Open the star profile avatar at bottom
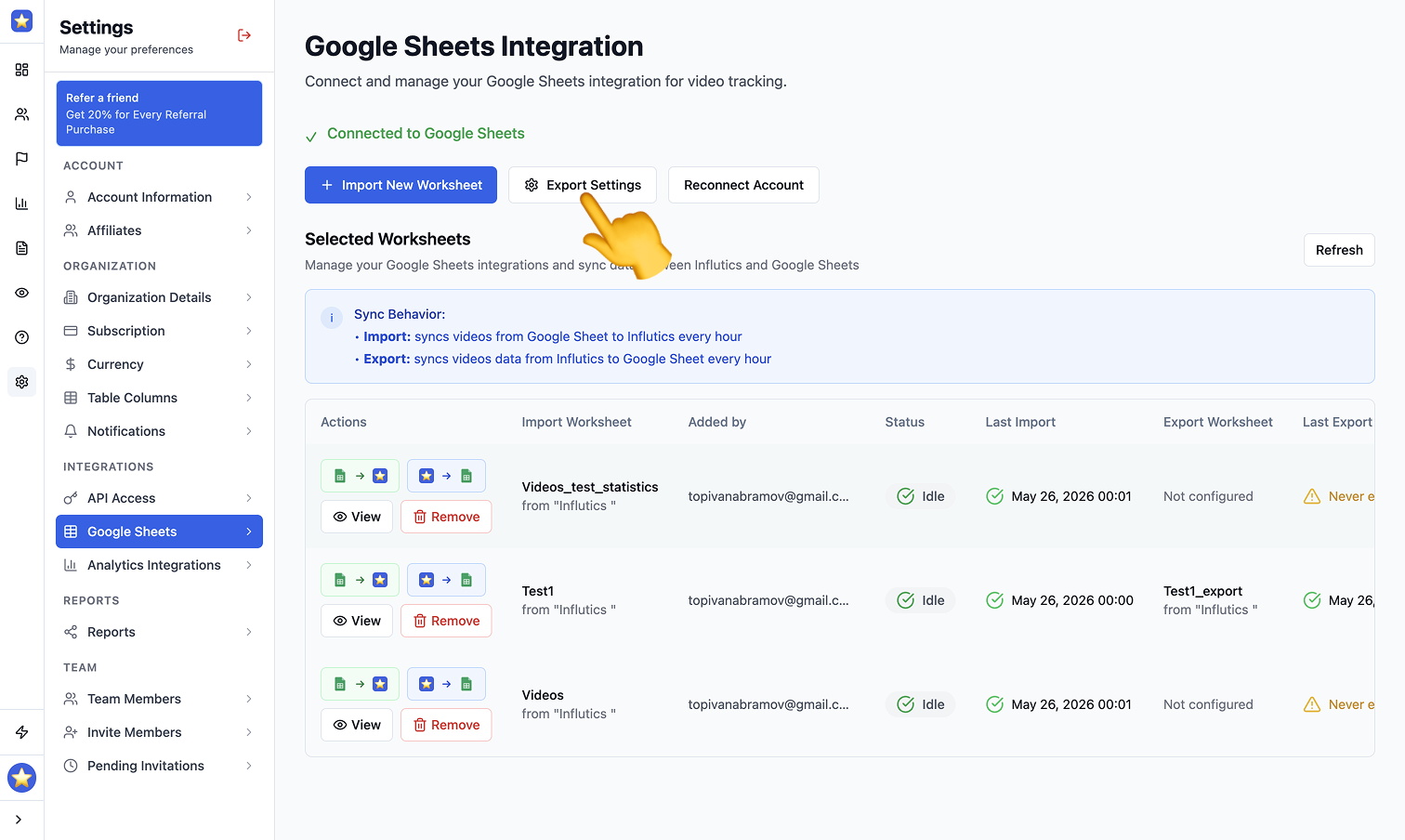 pyautogui.click(x=21, y=778)
